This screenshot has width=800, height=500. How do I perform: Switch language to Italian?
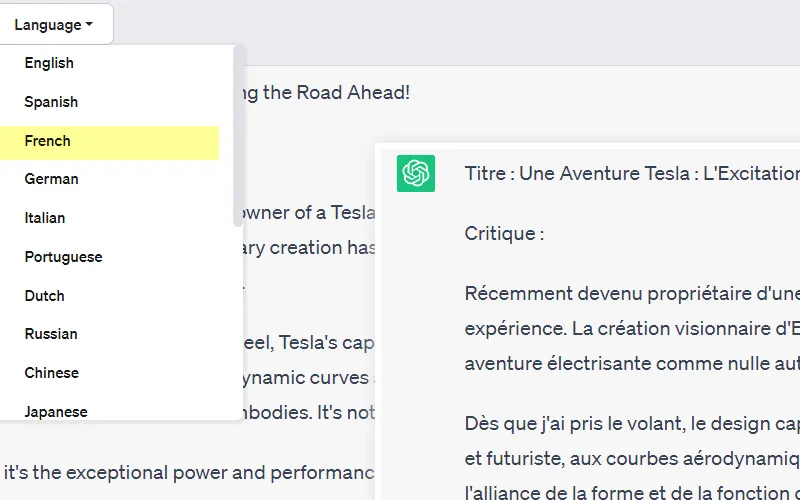click(x=45, y=218)
